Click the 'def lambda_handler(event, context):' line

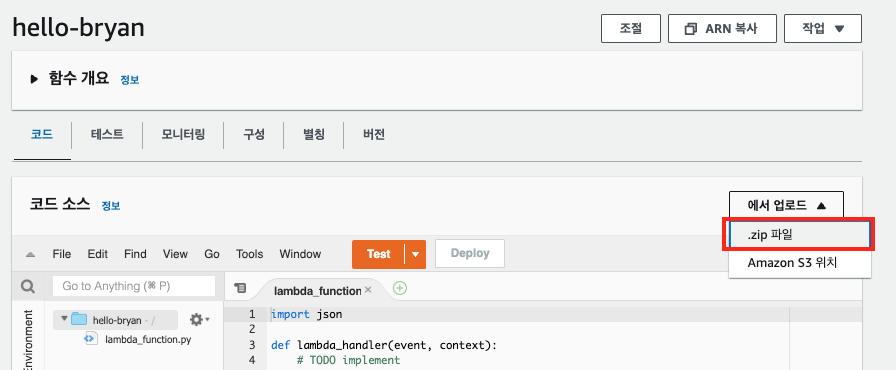pyautogui.click(x=384, y=345)
